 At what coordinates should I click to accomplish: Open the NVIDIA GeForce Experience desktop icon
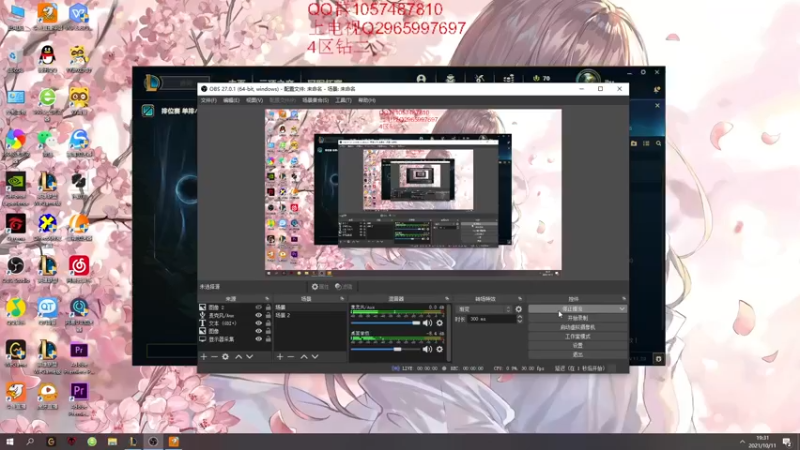(16, 189)
